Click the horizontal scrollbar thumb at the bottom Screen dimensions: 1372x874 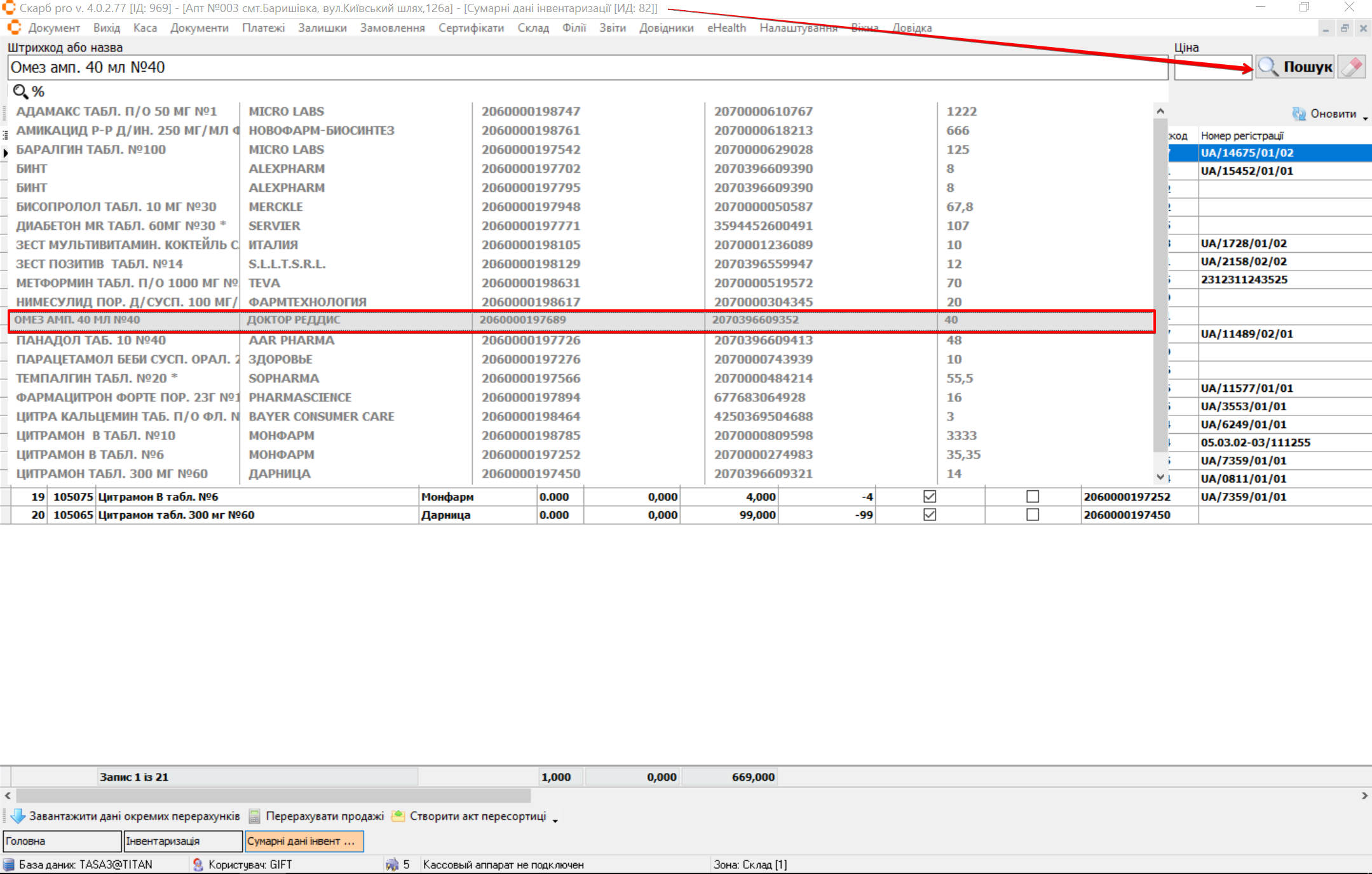pos(273,795)
